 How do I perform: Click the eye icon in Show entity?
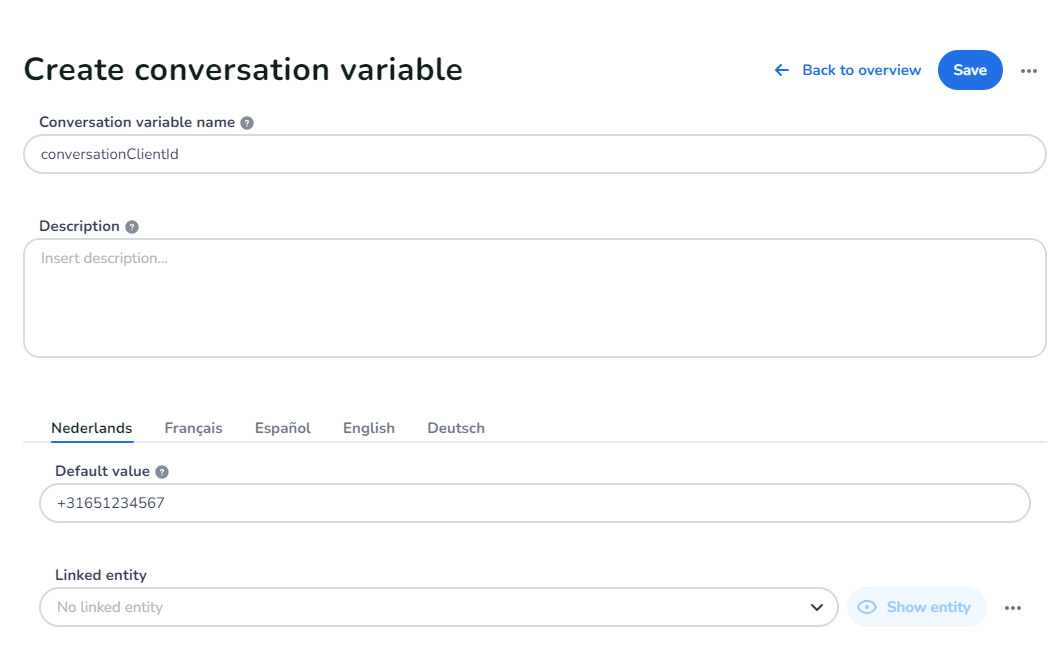point(867,607)
